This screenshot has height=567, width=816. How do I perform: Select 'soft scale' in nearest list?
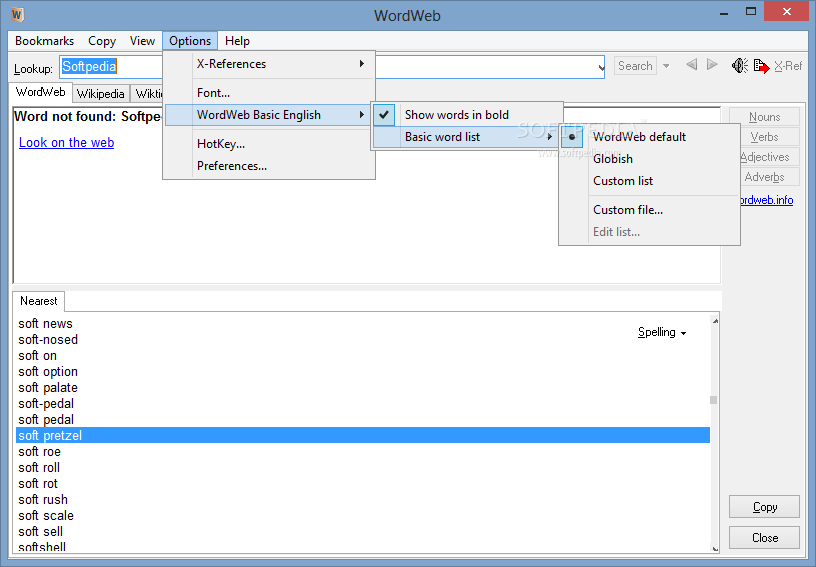click(x=363, y=516)
